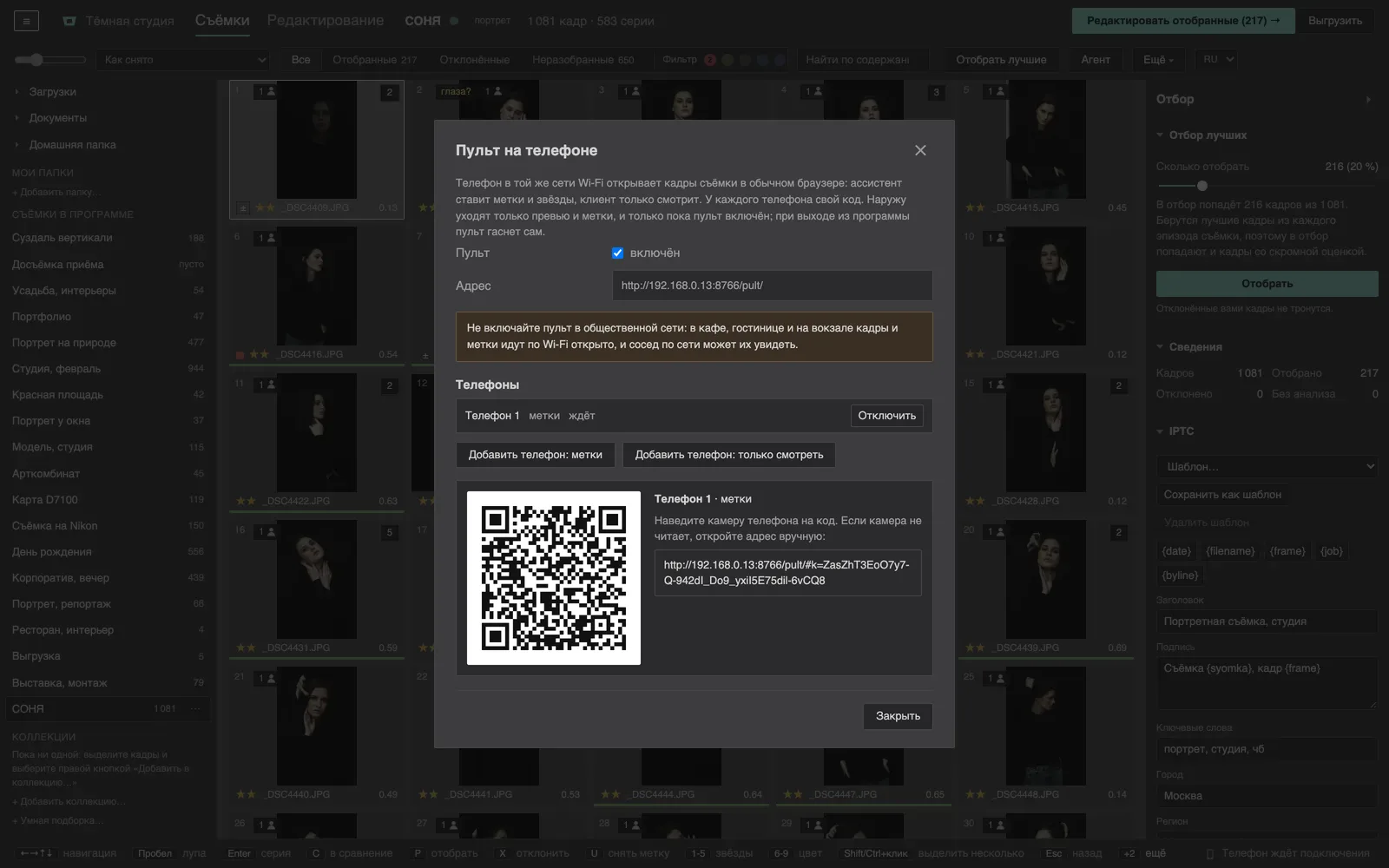The height and width of the screenshot is (868, 1389).
Task: Select the _DSC4421.JPG thumbnail
Action: pos(1046,294)
